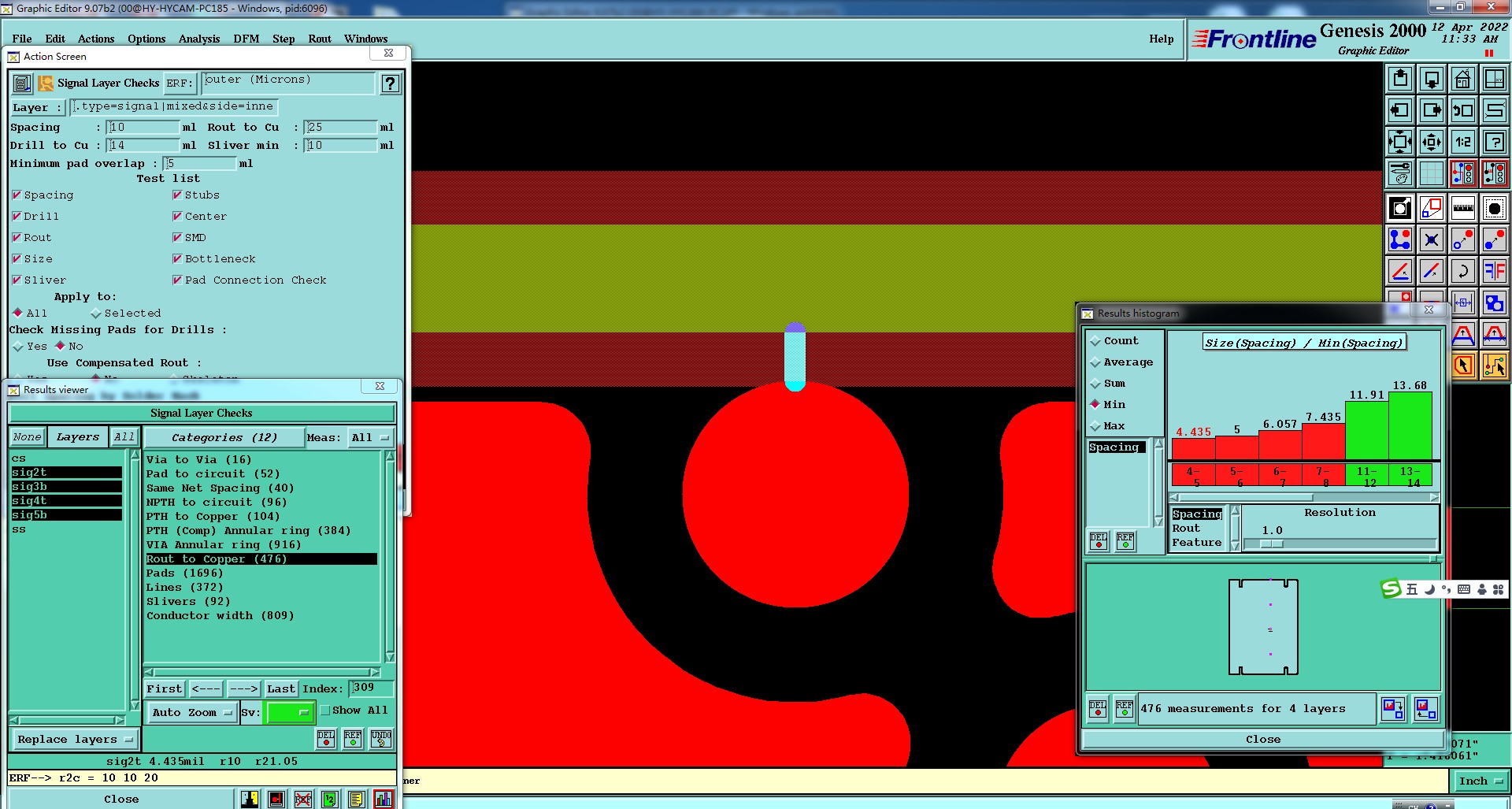Screen dimensions: 1512x809
Task: Click the Layers button in Results viewer
Action: (x=78, y=436)
